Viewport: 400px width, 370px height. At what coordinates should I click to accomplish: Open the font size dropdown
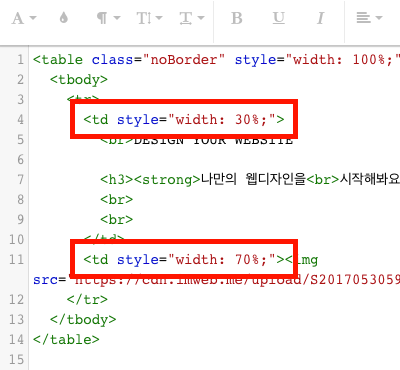[149, 18]
